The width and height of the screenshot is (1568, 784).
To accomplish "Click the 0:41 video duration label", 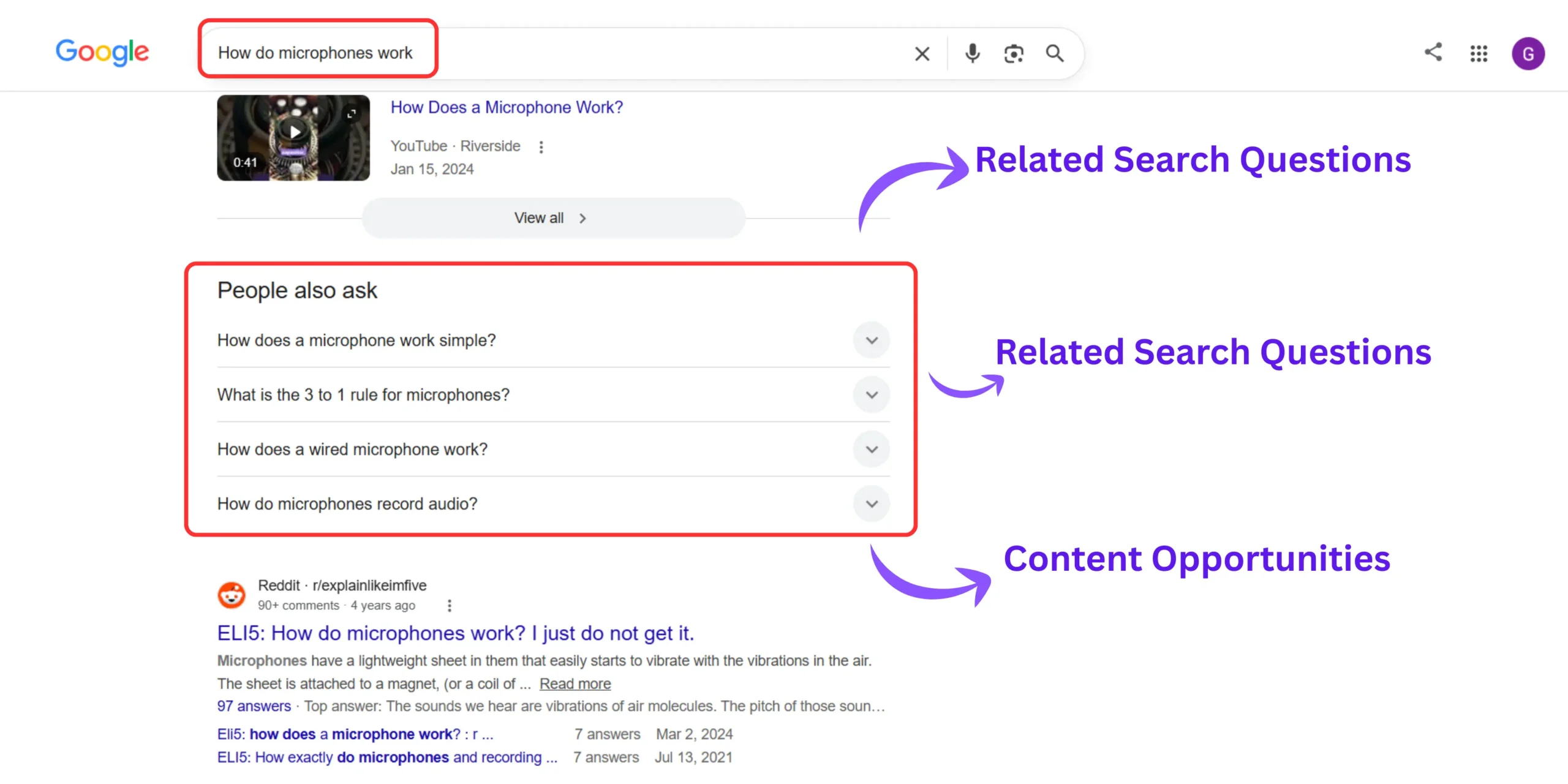I will point(245,163).
